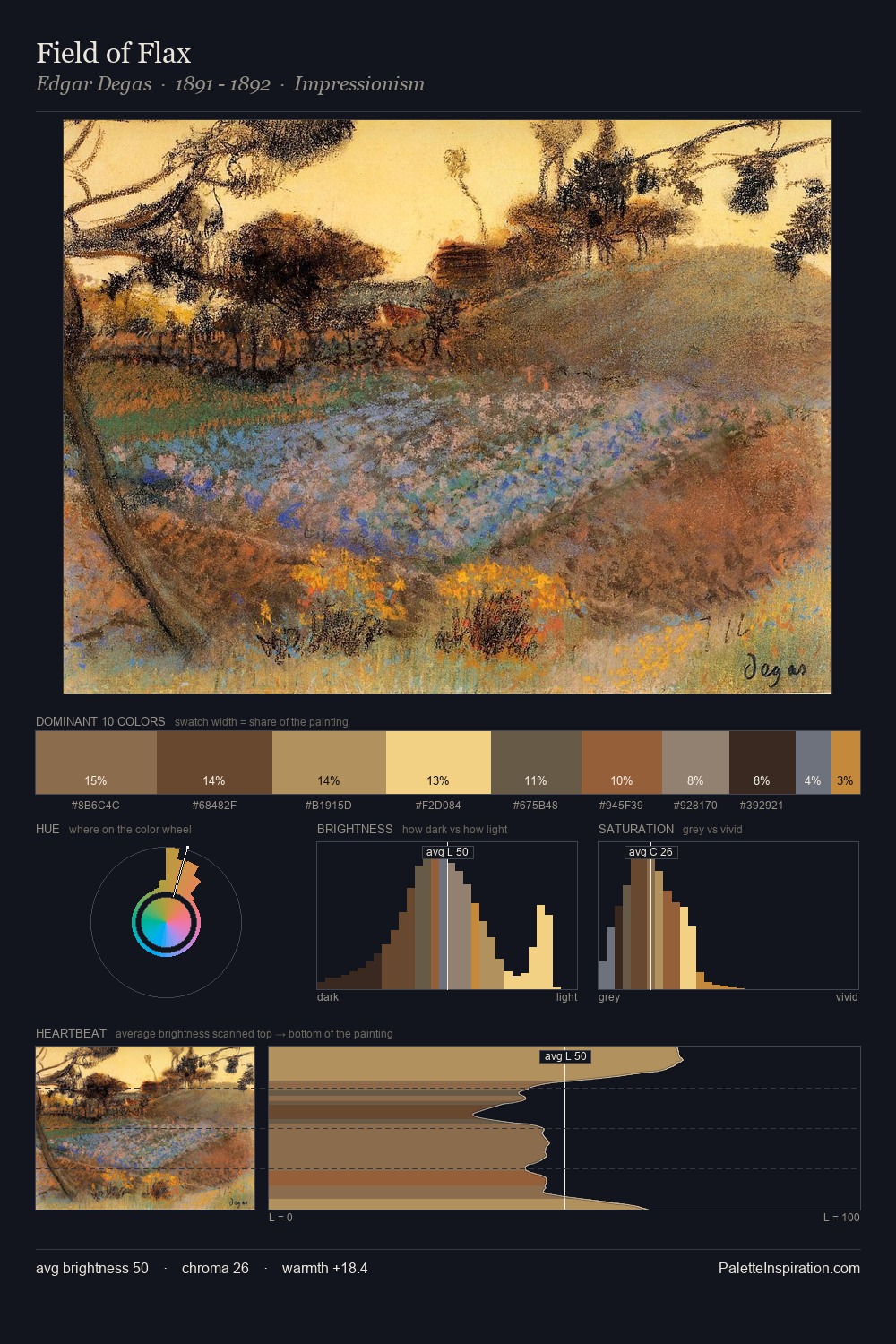Image resolution: width=896 pixels, height=1344 pixels.
Task: Click the hex code #B1915D
Action: (329, 805)
